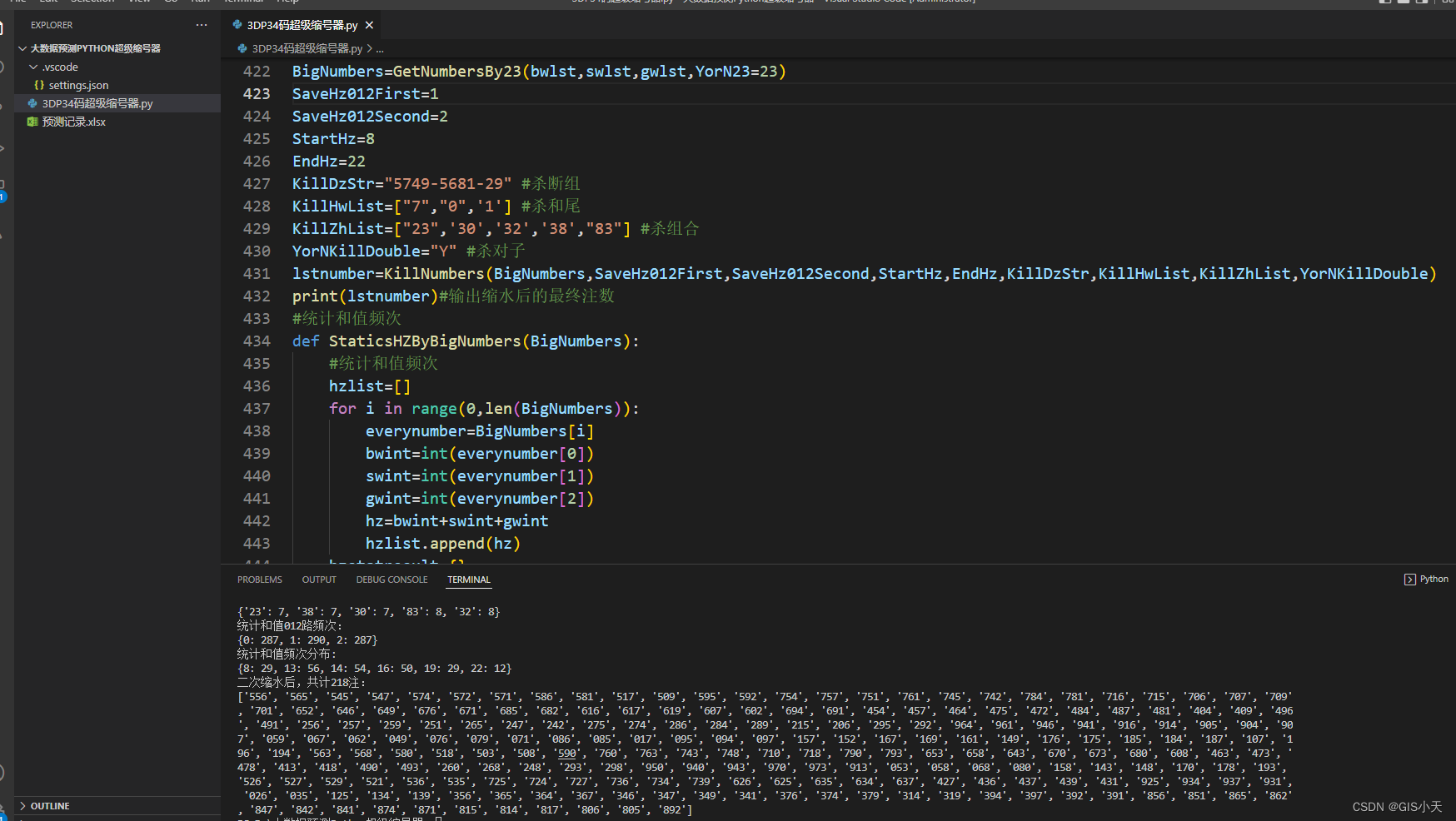The width and height of the screenshot is (1456, 821).
Task: Click terminal line 统计和值频次分布
Action: [287, 654]
